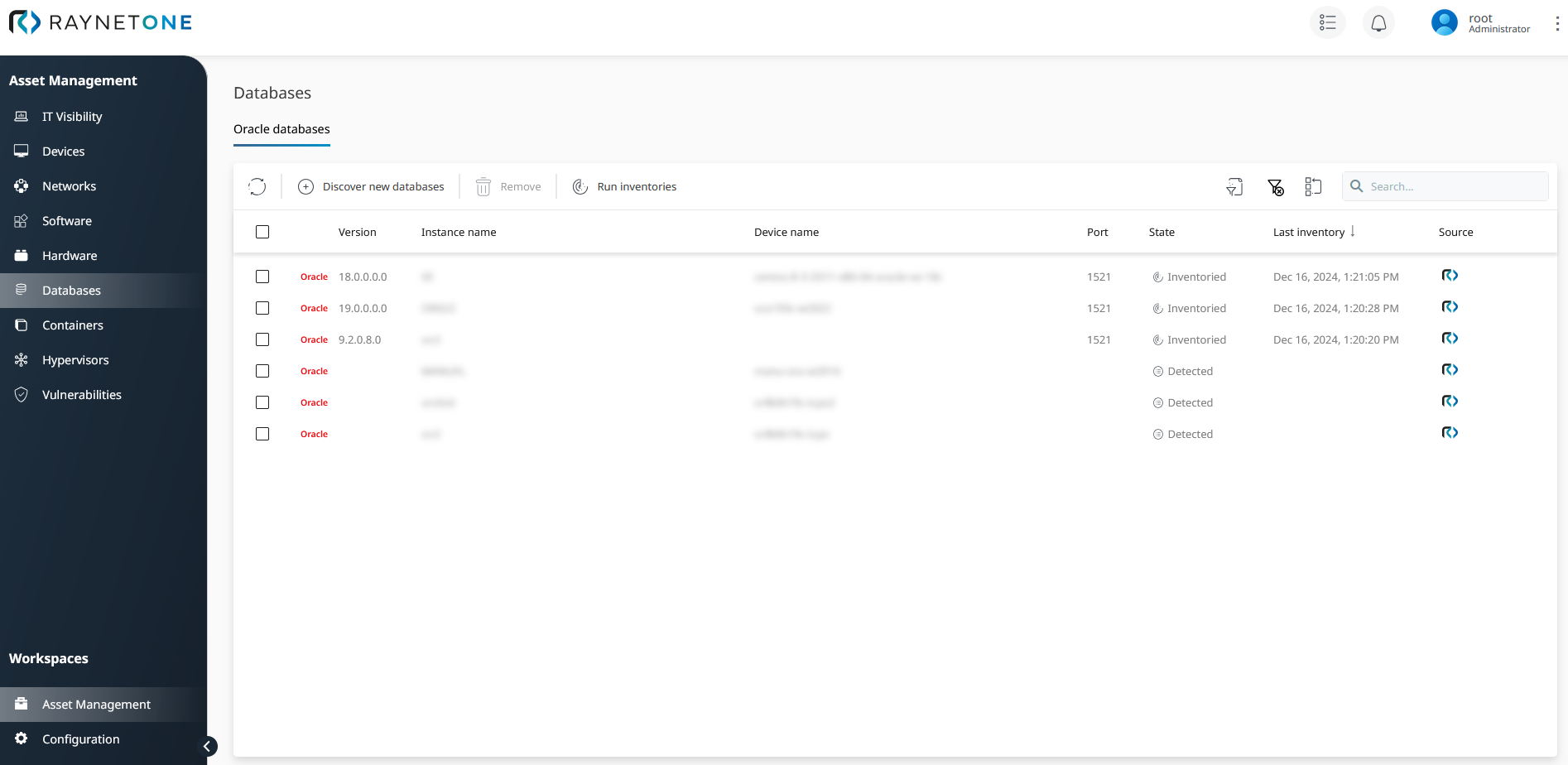Click the Raynet source icon for Oracle 18.0.0.0.0
Viewport: 1568px width, 765px height.
click(1450, 276)
